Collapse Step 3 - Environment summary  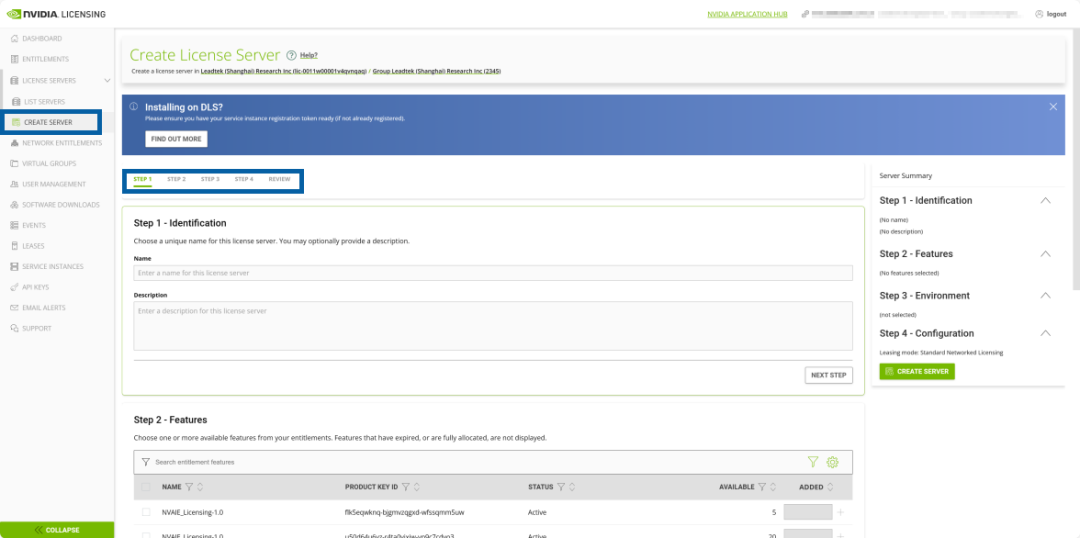tap(1045, 296)
